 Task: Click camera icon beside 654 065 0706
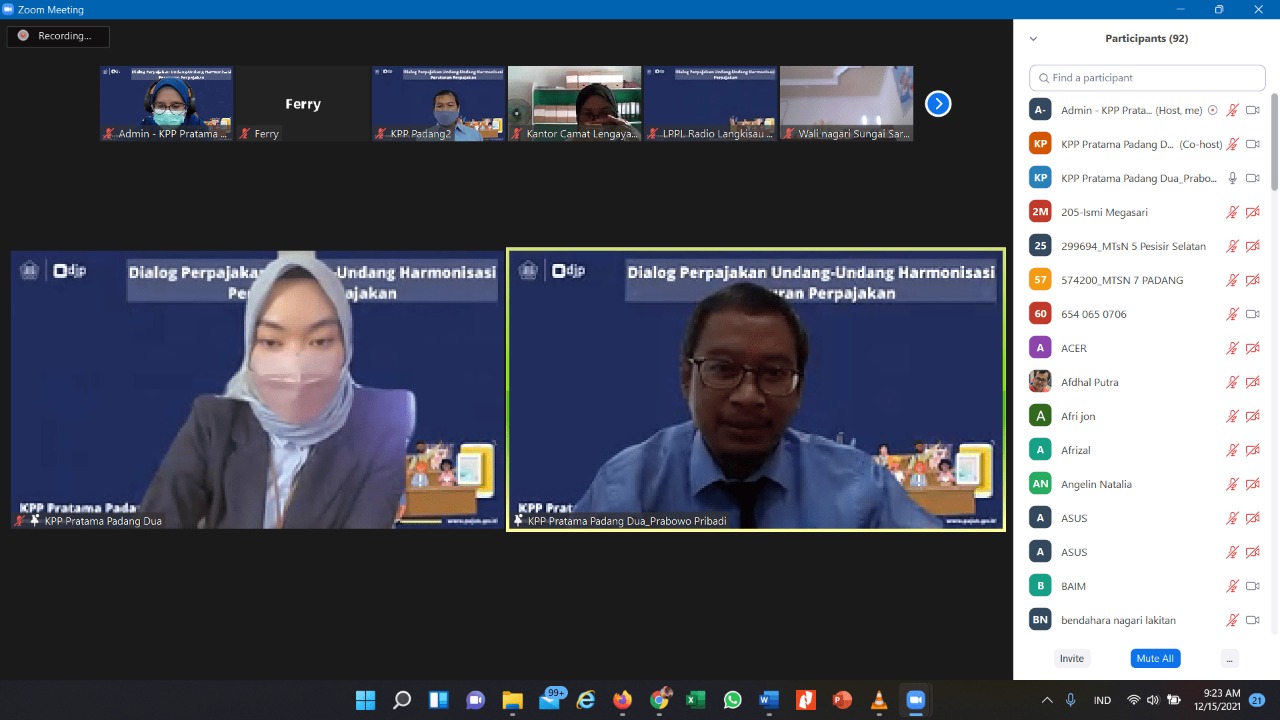tap(1252, 314)
